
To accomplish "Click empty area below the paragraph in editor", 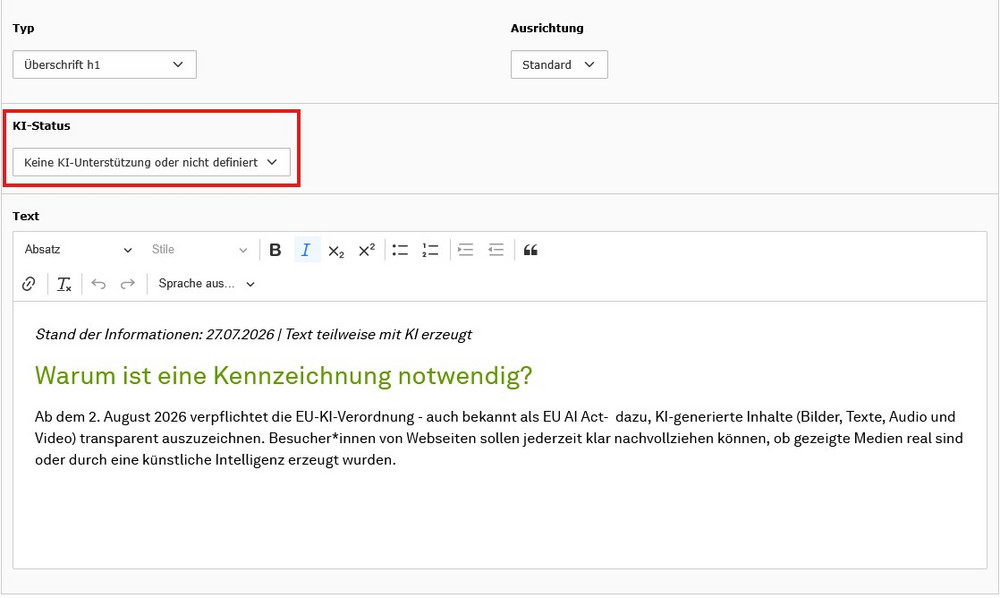I will [x=500, y=520].
